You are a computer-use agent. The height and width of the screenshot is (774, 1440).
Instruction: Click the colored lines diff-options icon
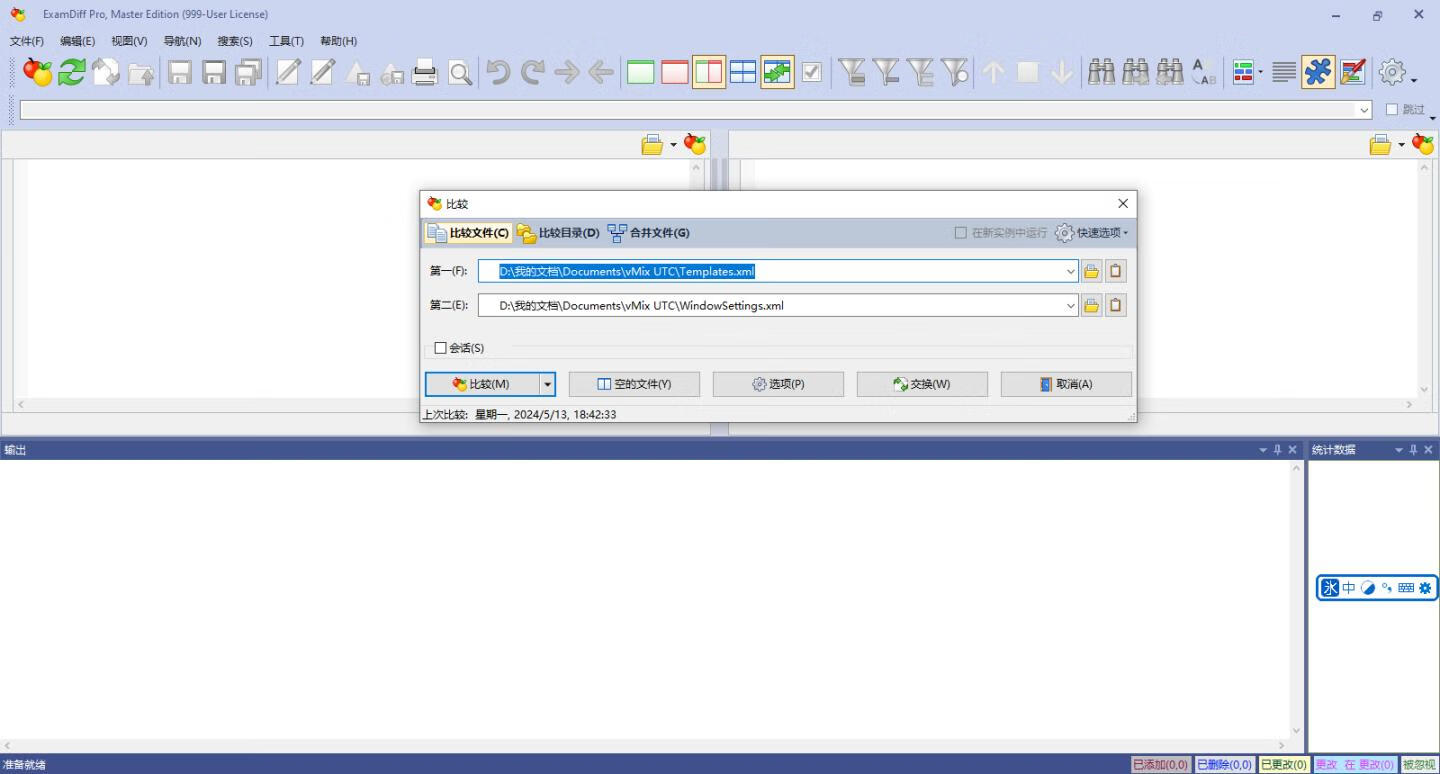pyautogui.click(x=1243, y=72)
